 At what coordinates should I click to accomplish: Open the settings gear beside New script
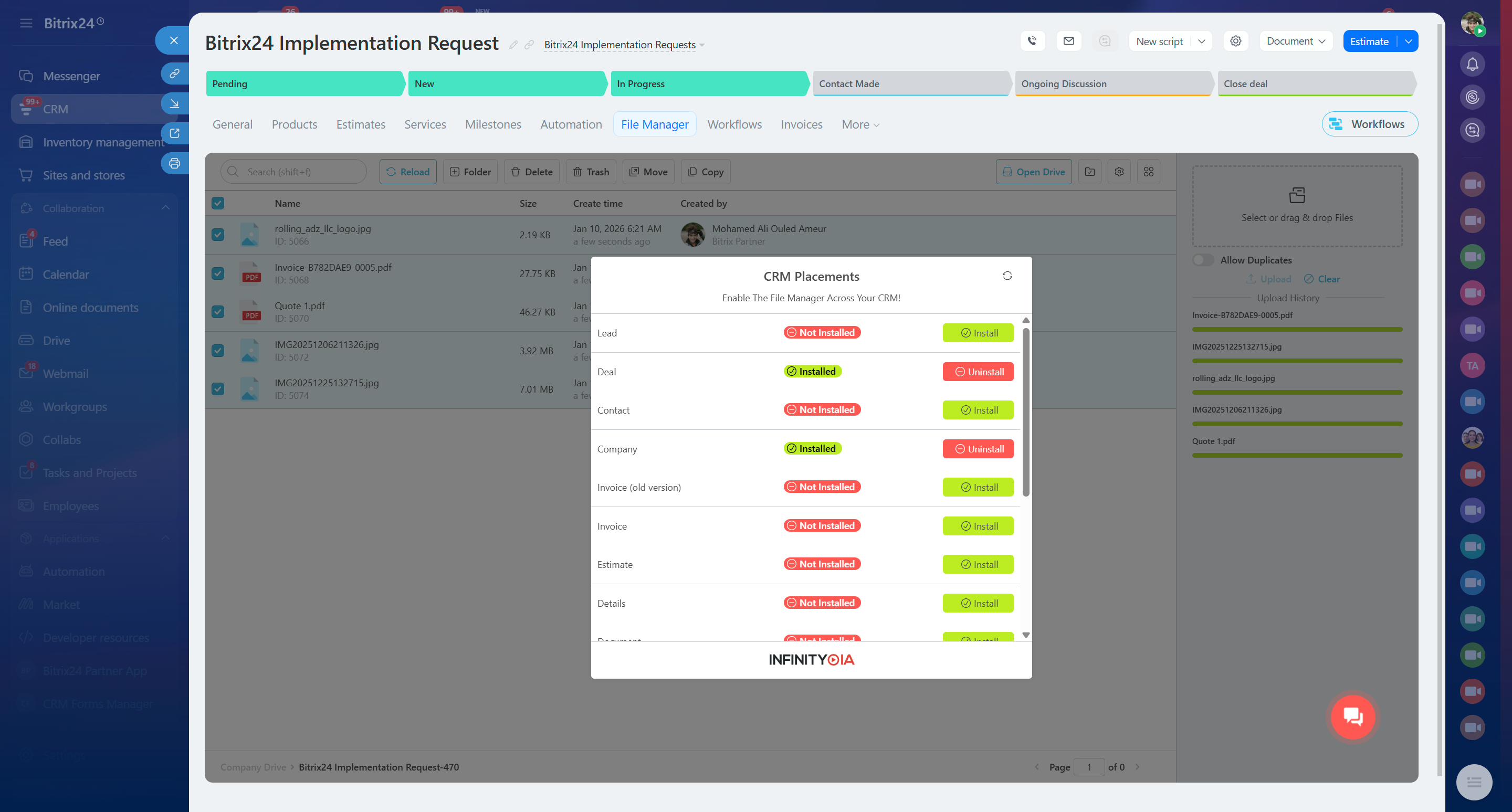click(1235, 41)
